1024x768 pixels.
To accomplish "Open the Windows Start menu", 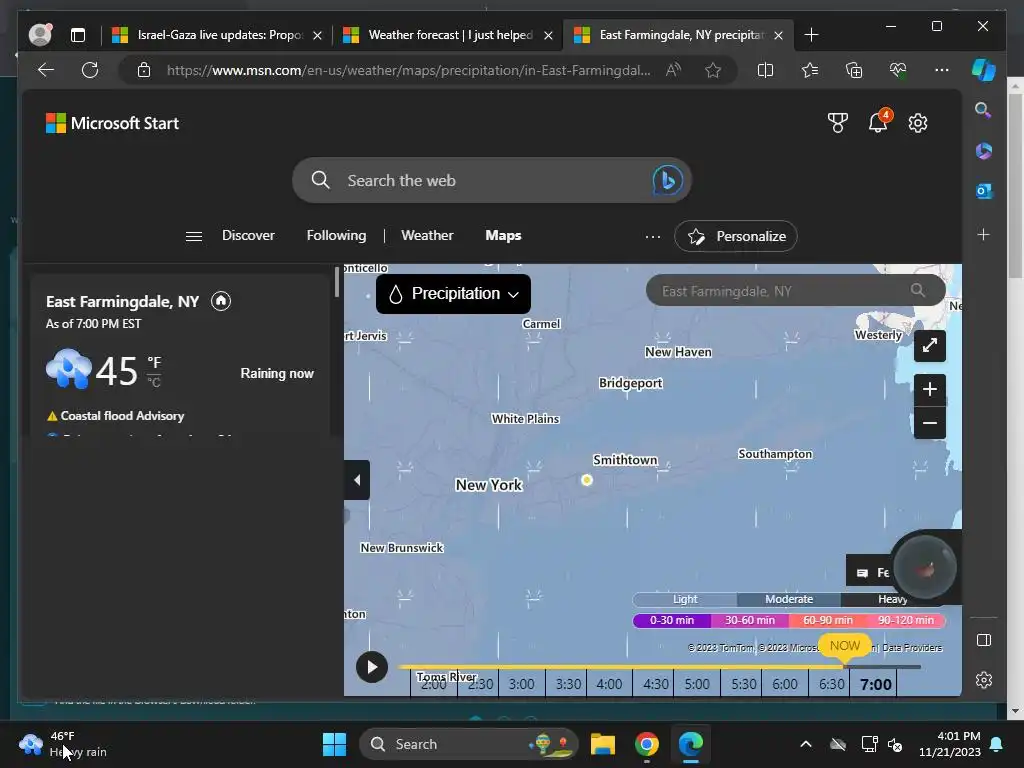I will pos(334,744).
